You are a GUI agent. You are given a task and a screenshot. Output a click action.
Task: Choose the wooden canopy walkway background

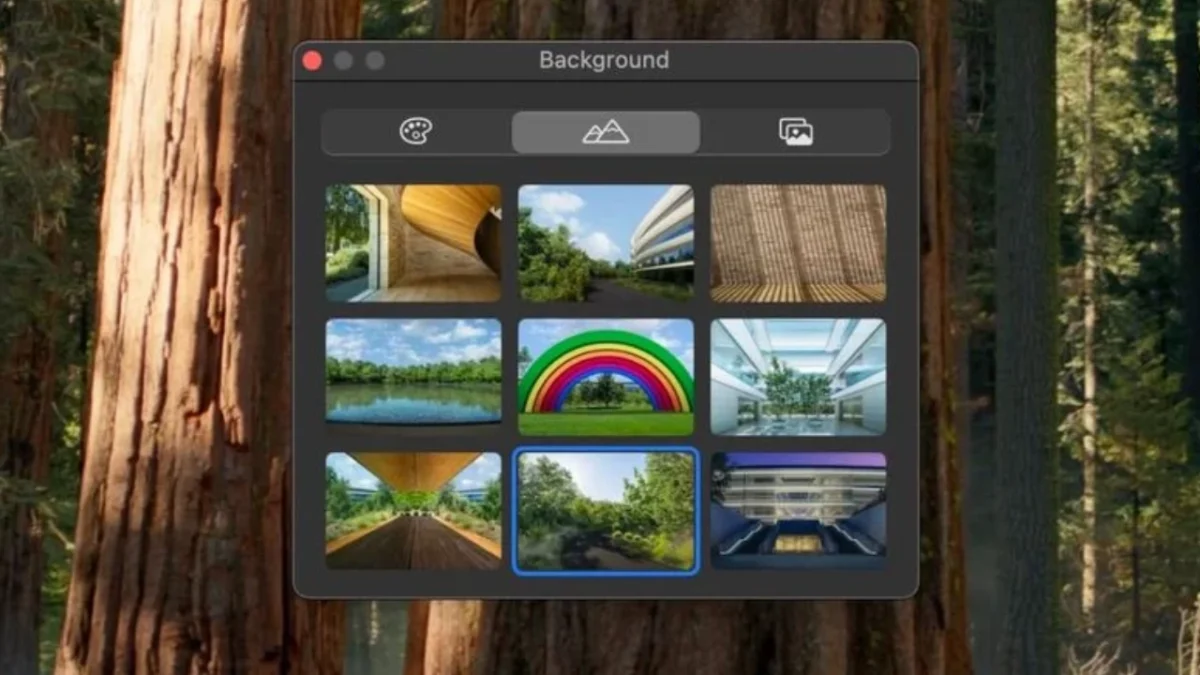pos(414,511)
